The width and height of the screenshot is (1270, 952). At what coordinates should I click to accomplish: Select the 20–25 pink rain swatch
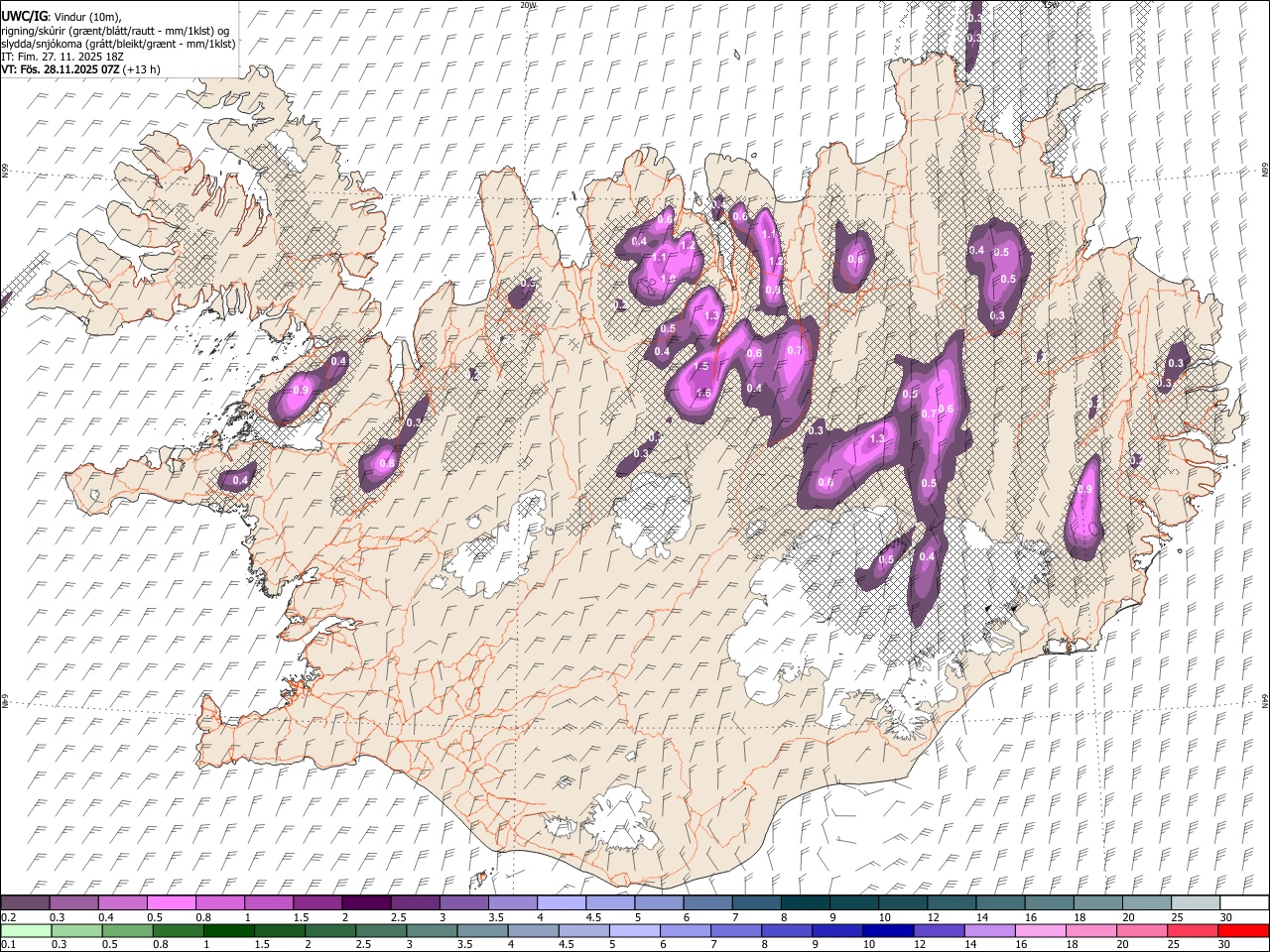tap(1142, 931)
